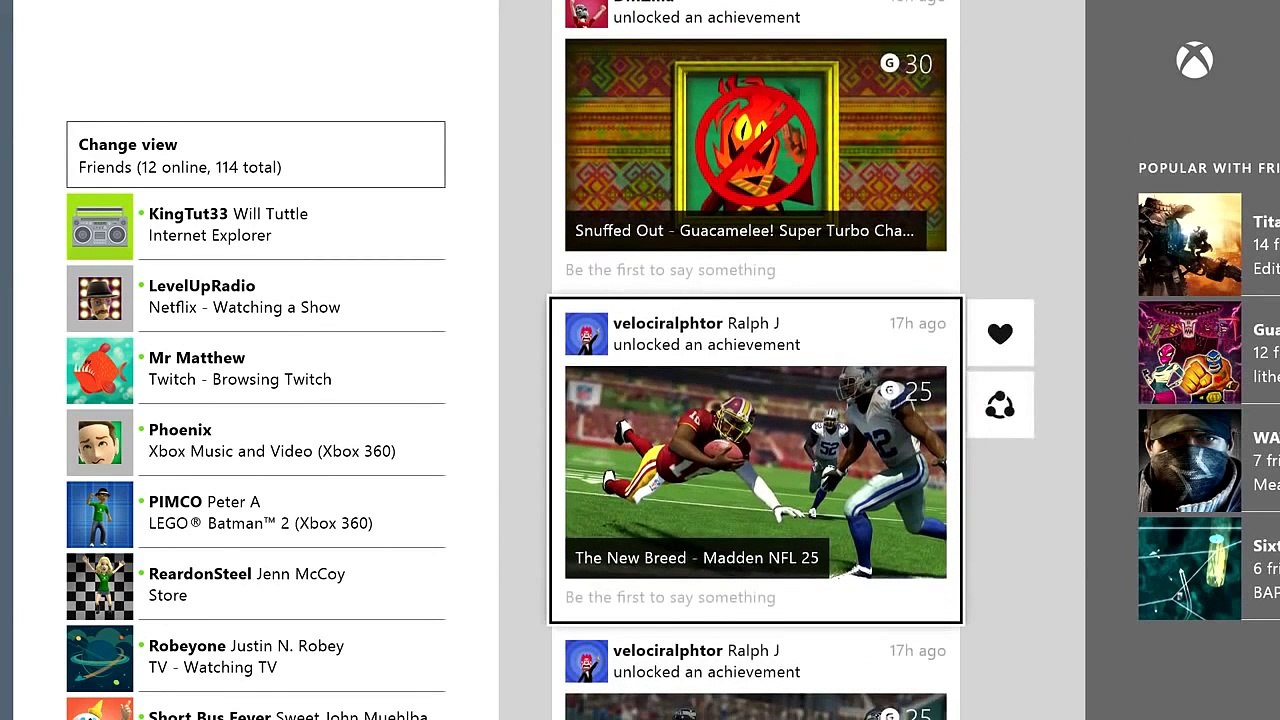
Task: Select friend name LevelUpRadio
Action: [202, 286]
